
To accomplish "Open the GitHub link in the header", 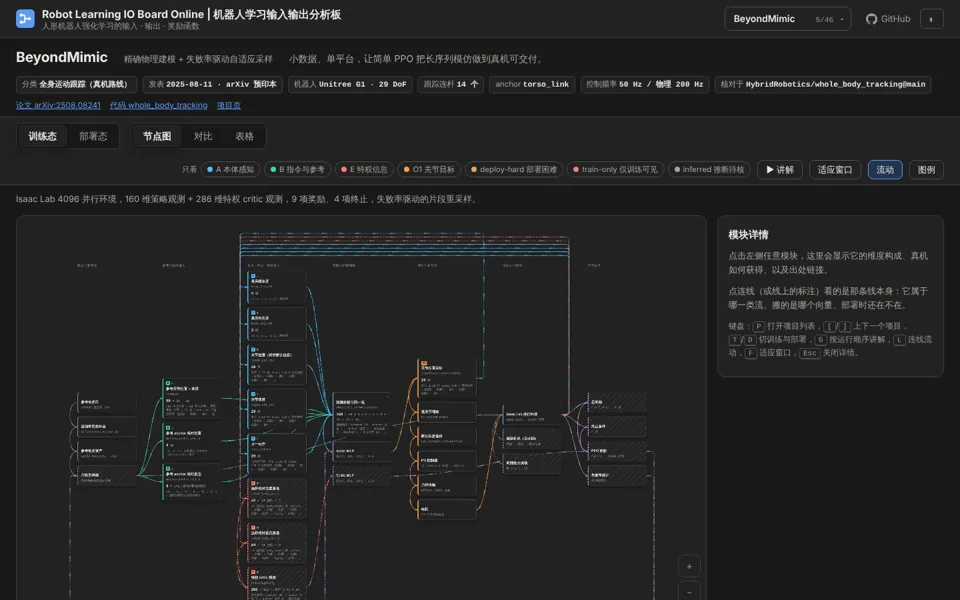I will 888,19.
